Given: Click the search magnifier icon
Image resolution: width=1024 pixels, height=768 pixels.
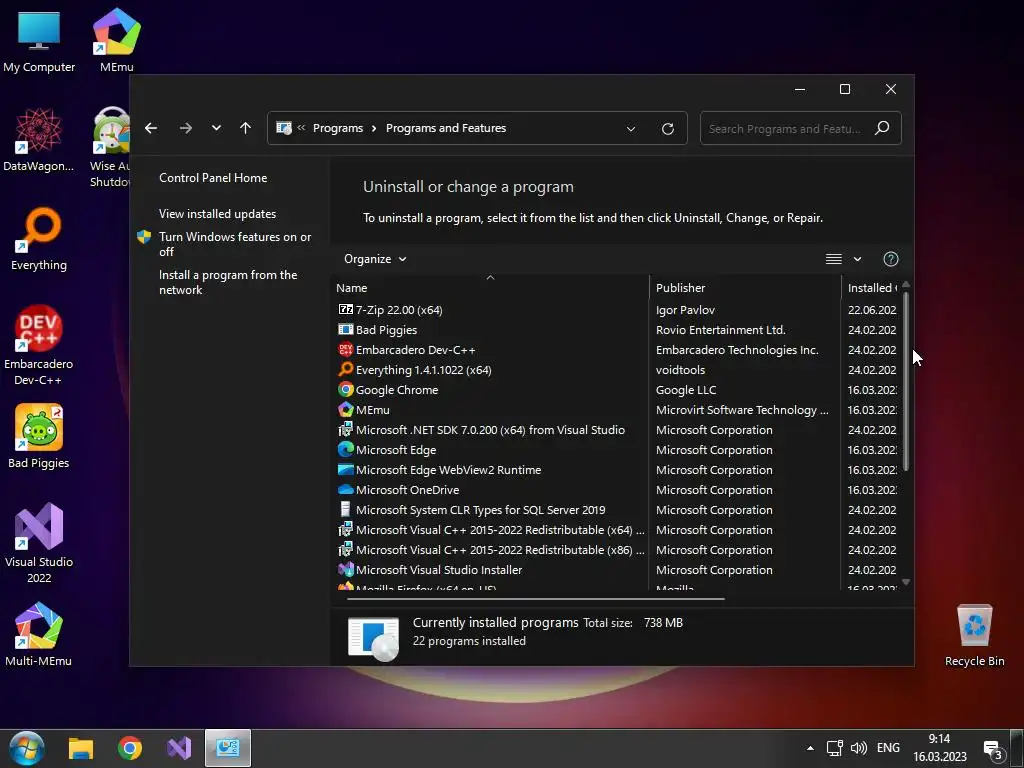Looking at the screenshot, I should 882,128.
